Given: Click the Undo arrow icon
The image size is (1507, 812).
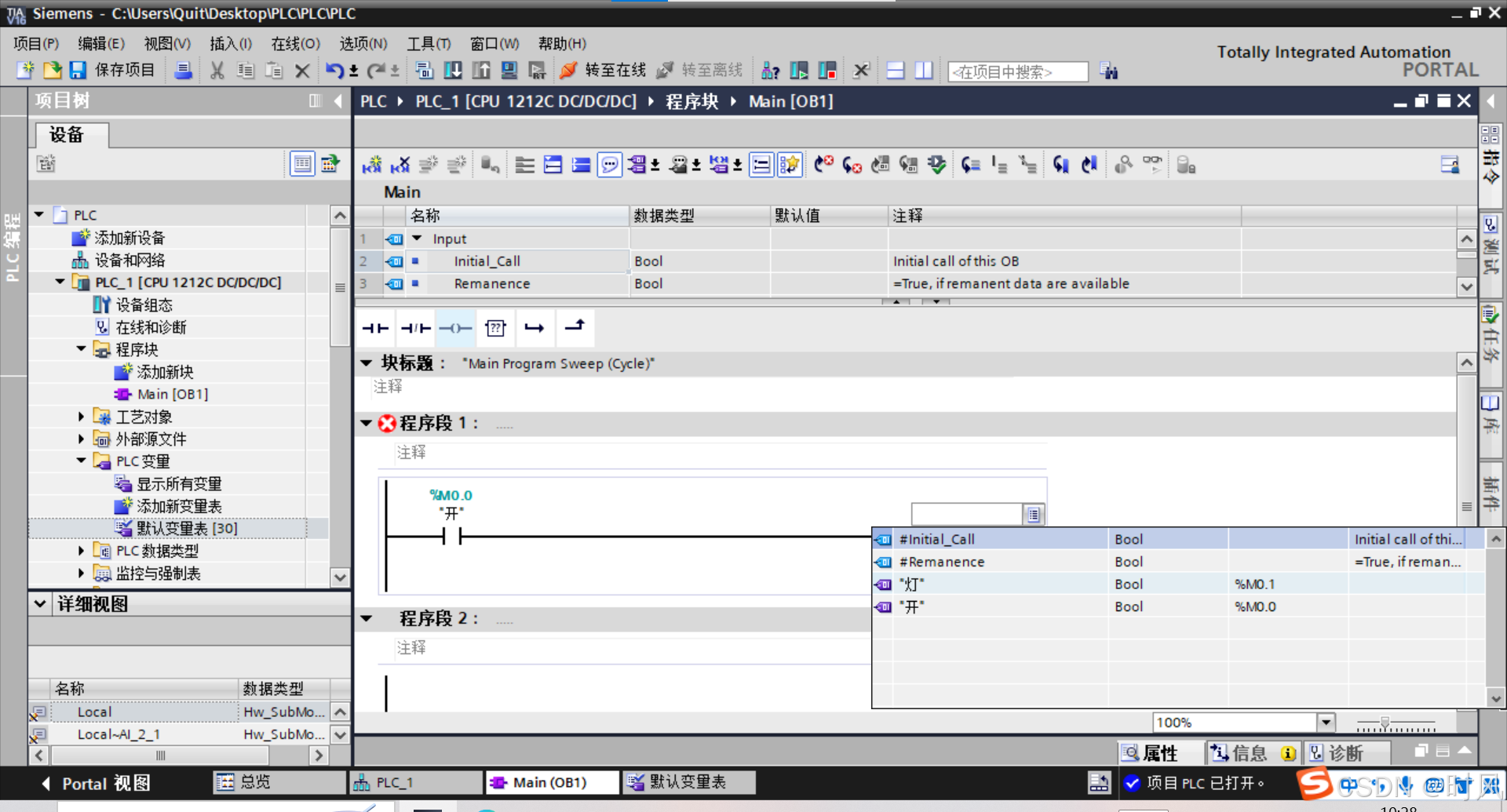Looking at the screenshot, I should pos(334,71).
